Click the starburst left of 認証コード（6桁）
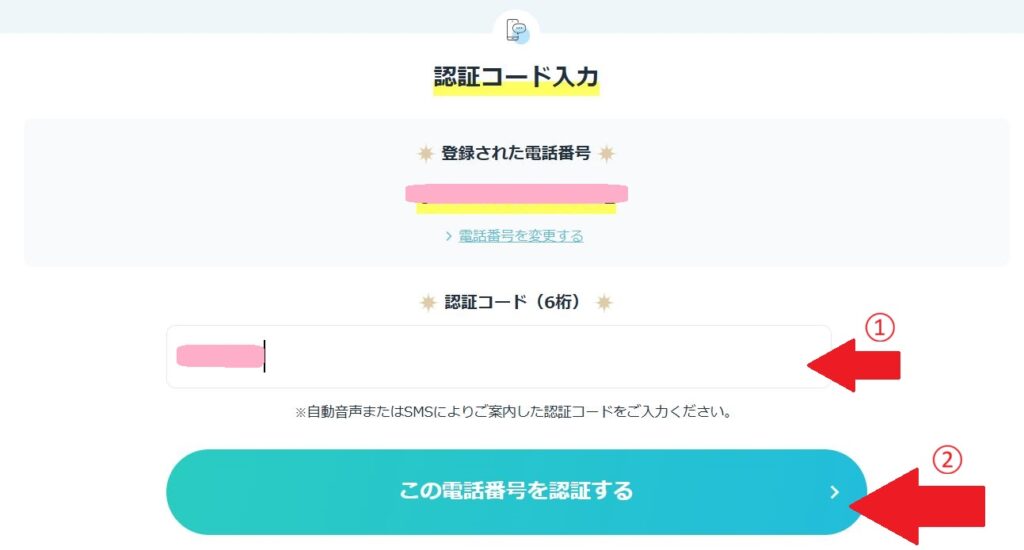This screenshot has width=1024, height=550. (428, 302)
